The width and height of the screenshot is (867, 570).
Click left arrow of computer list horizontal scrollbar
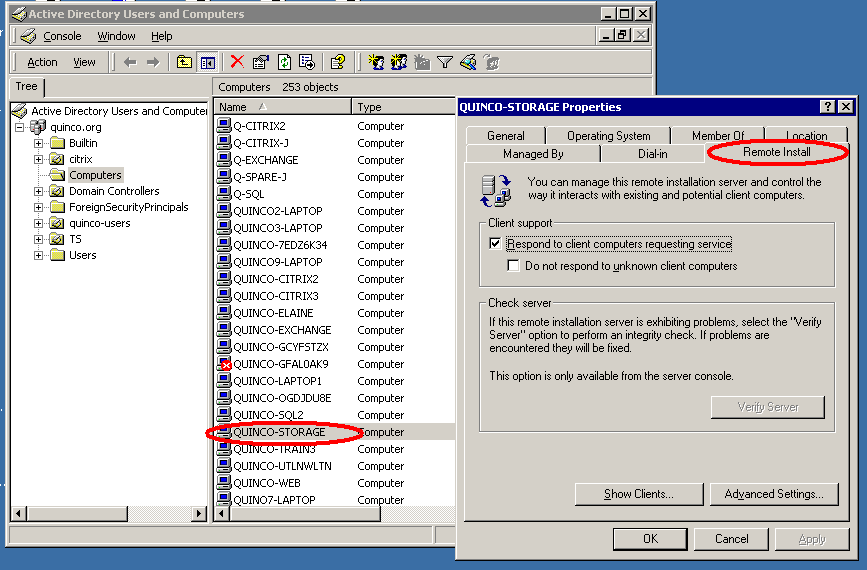[x=222, y=514]
